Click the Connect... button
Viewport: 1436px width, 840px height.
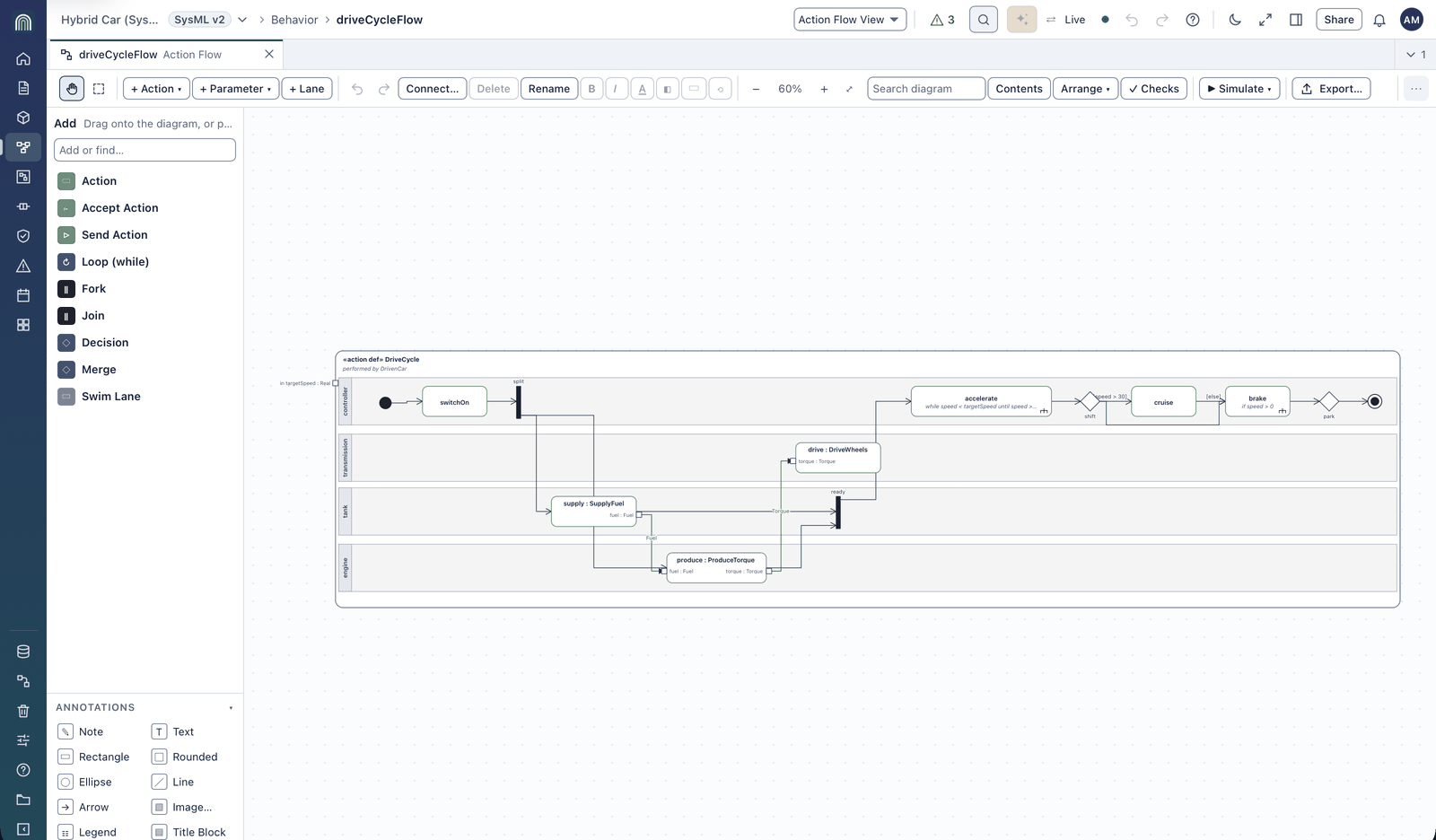[432, 89]
